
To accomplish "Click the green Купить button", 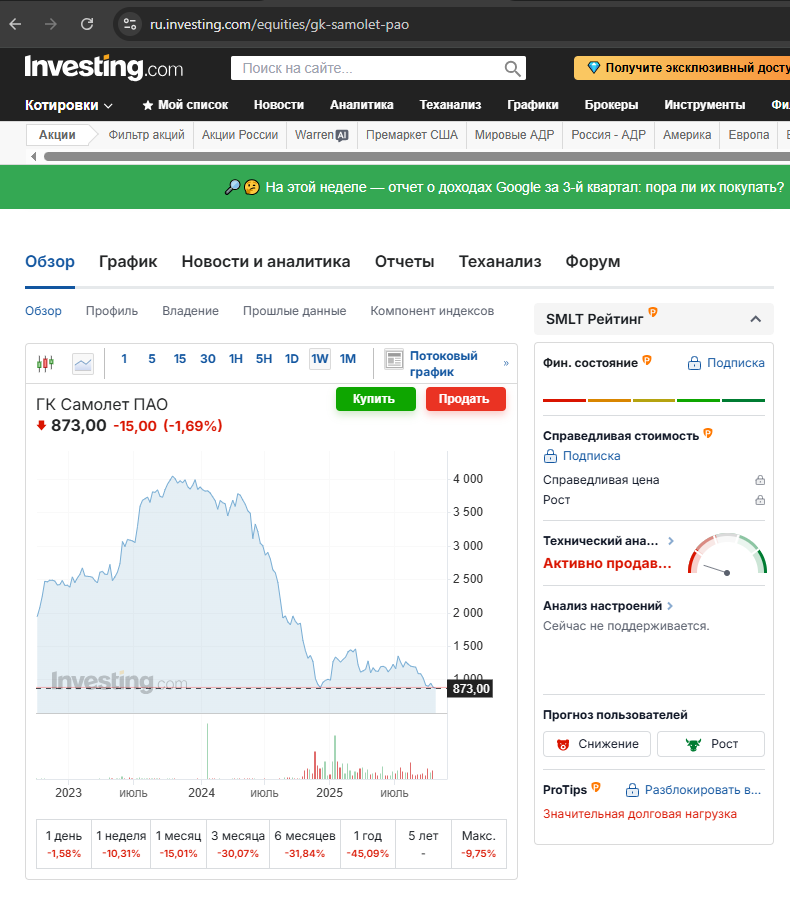I will [x=375, y=399].
